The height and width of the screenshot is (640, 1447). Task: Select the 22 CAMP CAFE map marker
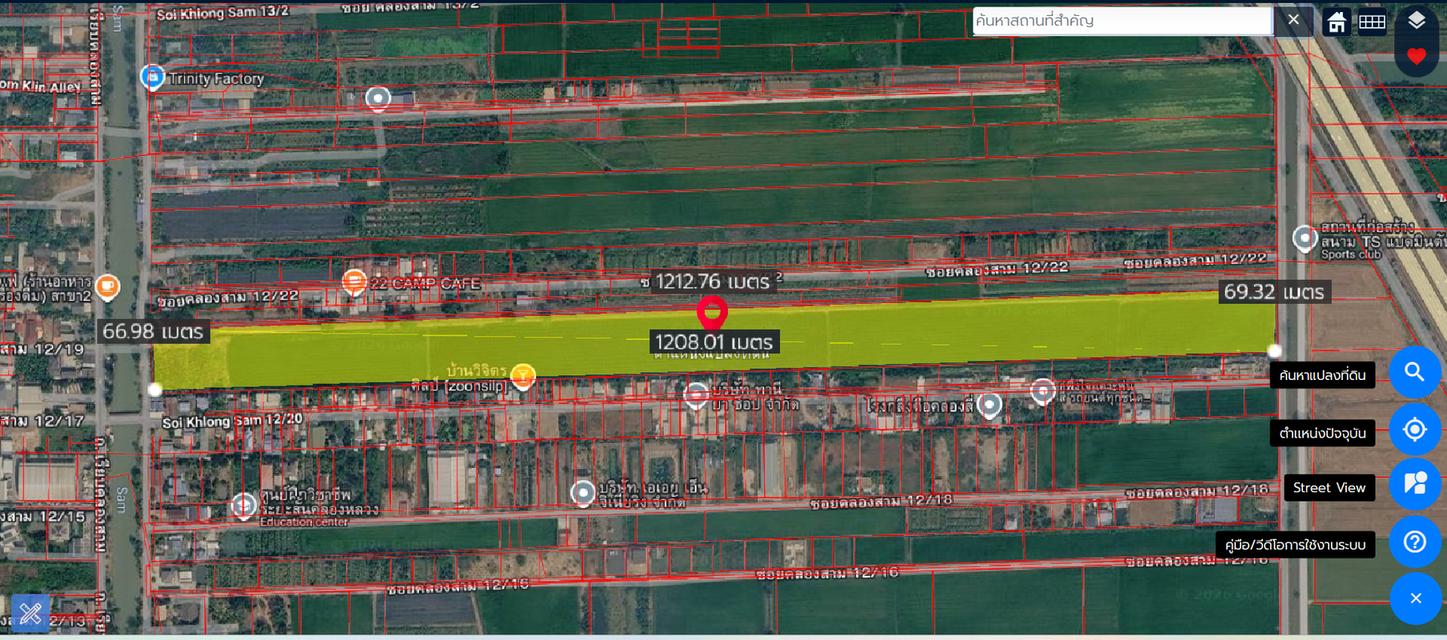353,283
